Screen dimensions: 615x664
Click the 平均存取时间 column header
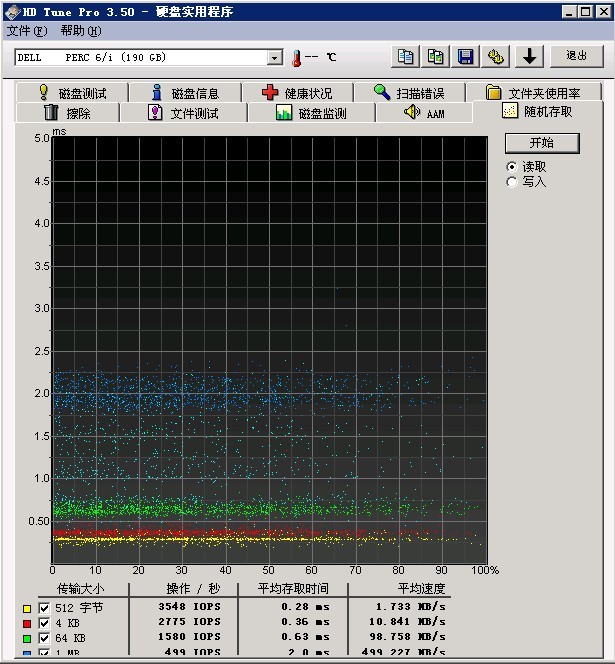coord(293,589)
